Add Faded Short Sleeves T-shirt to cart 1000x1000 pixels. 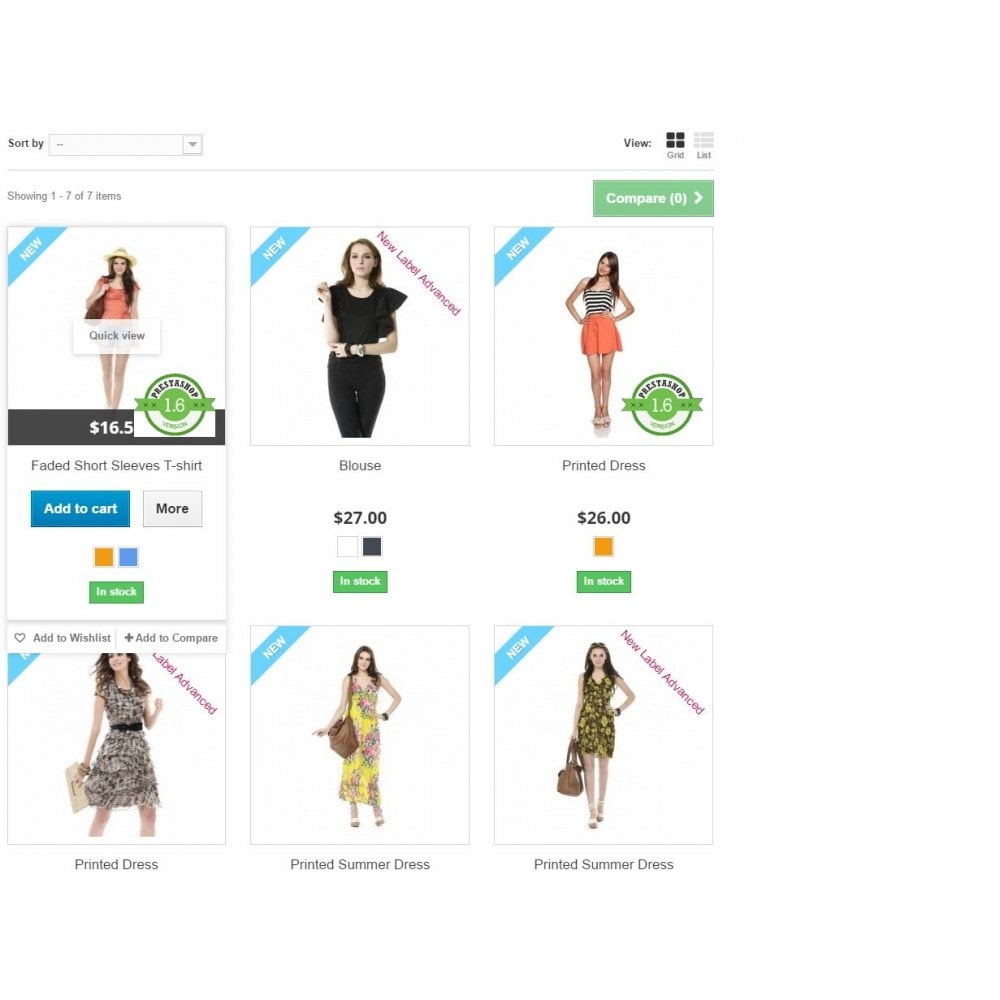[80, 508]
